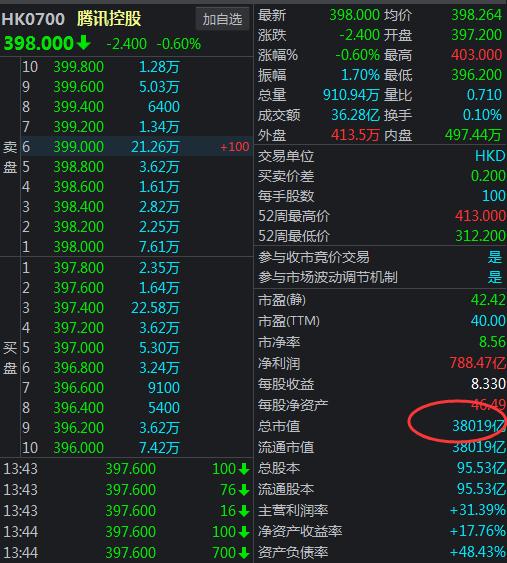The height and width of the screenshot is (563, 507).
Task: Click the 最低 value 396.200
Action: (x=476, y=75)
